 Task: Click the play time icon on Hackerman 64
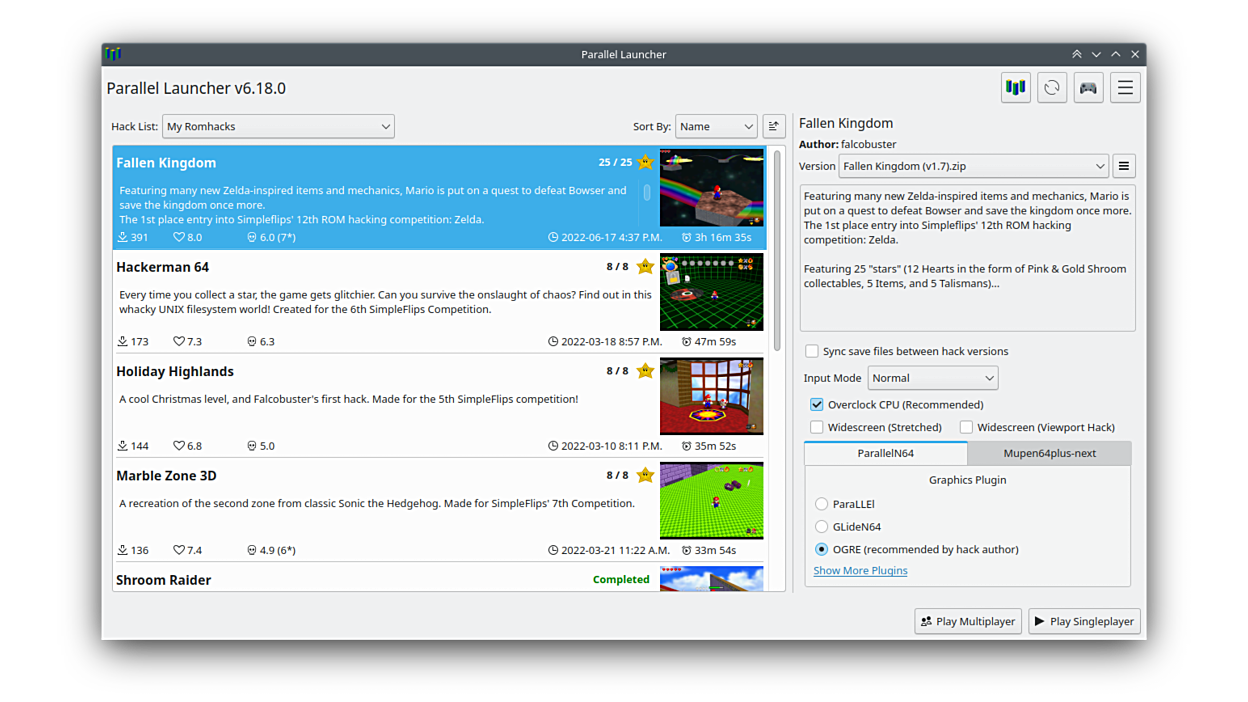(686, 341)
